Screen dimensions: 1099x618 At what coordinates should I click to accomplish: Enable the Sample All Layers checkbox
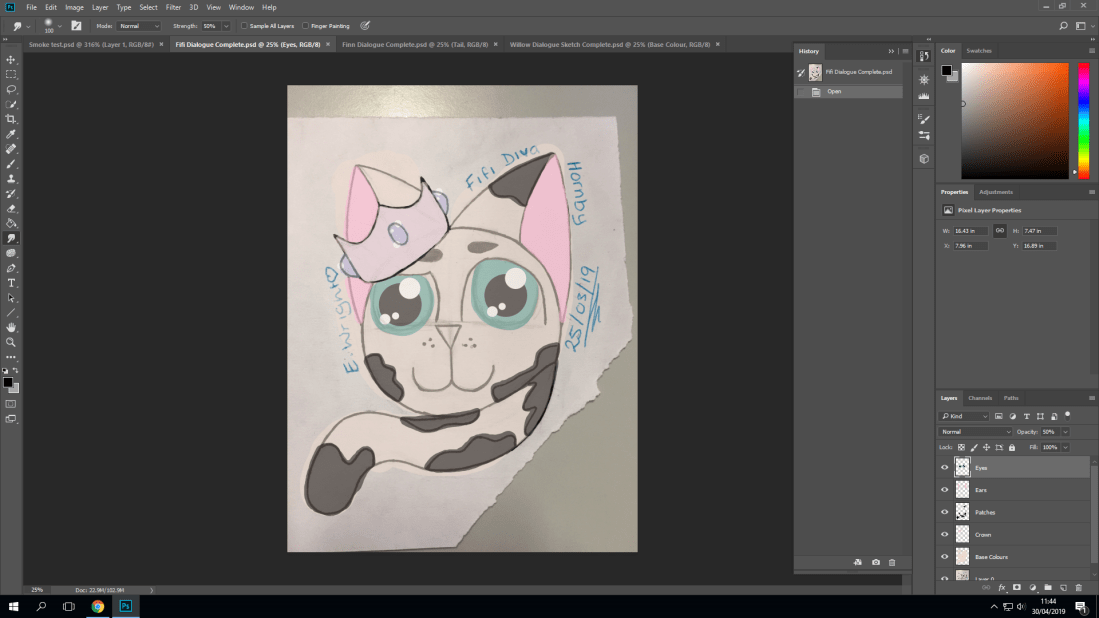(x=244, y=26)
